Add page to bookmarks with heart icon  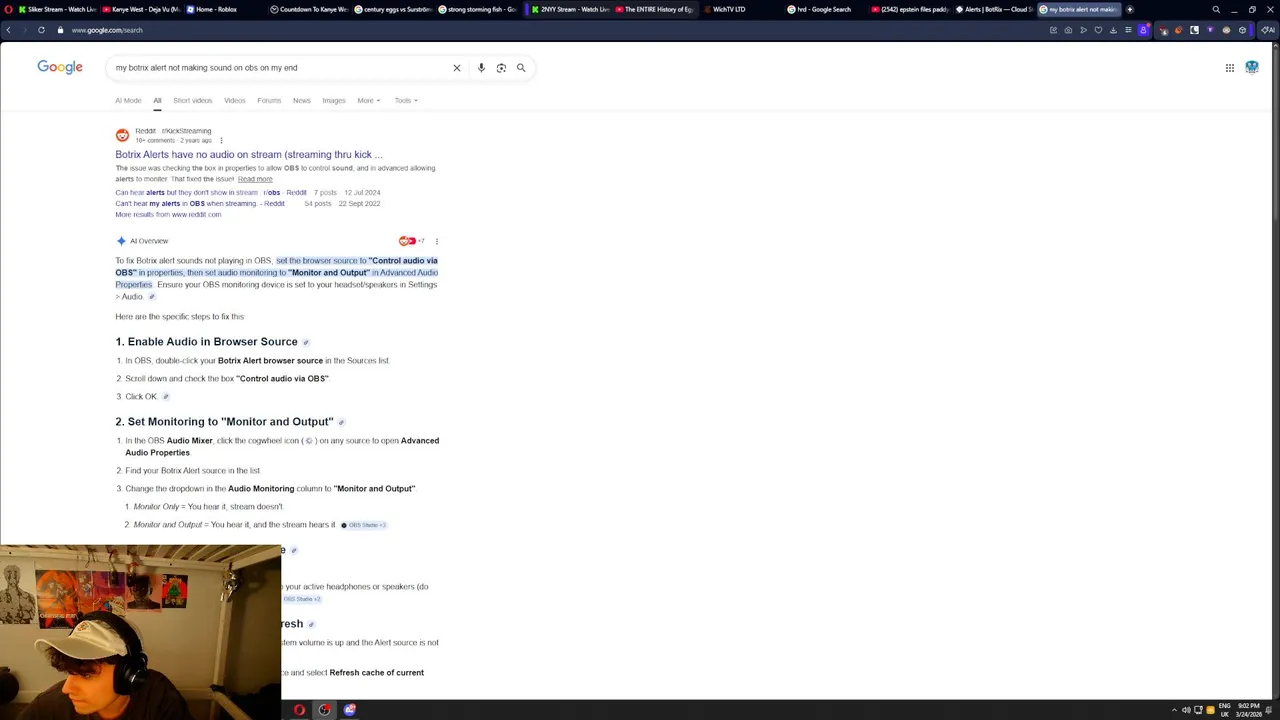pyautogui.click(x=1098, y=30)
